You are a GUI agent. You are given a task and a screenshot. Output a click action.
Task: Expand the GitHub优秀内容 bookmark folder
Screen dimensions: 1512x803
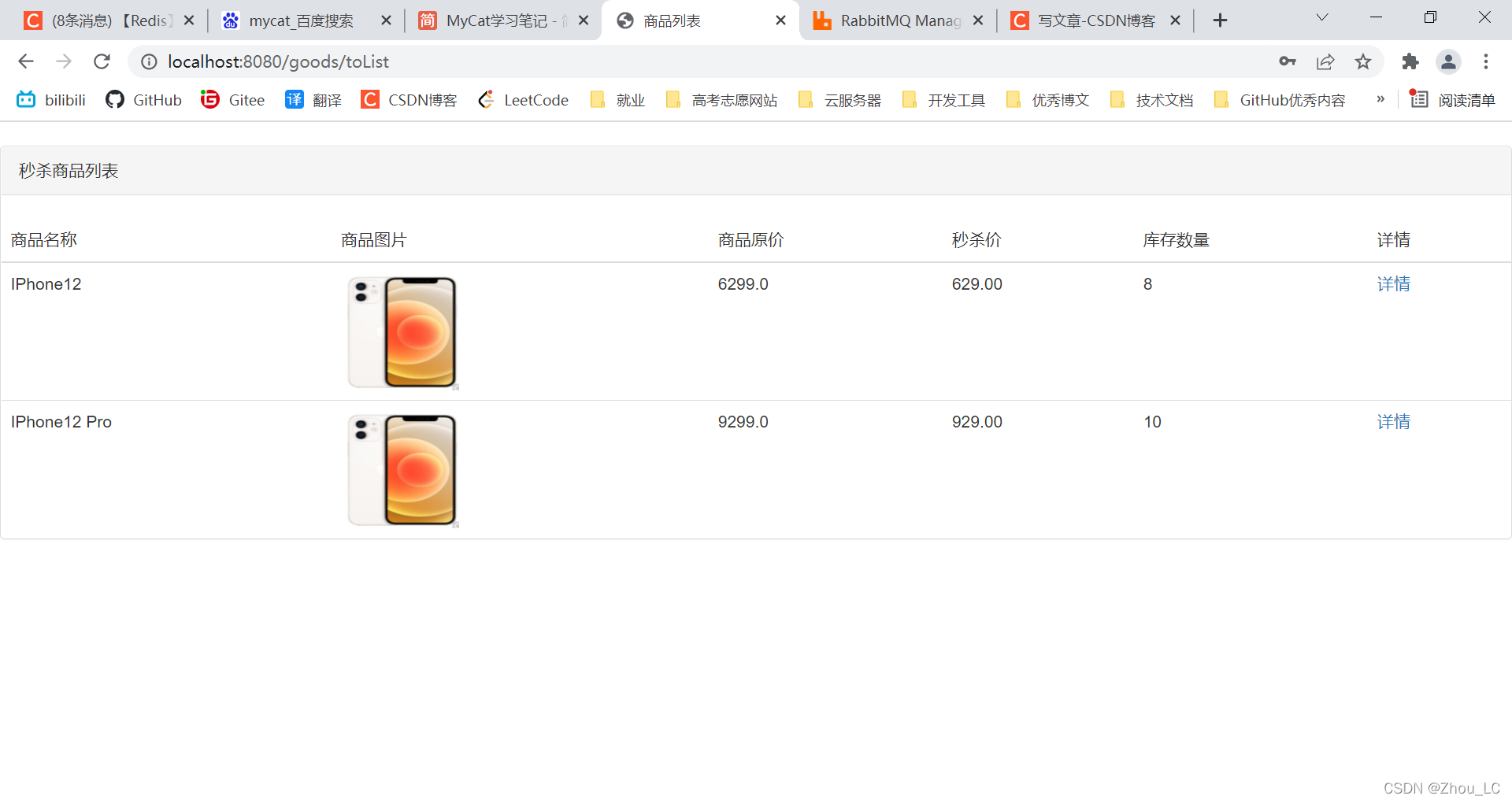coord(1280,100)
